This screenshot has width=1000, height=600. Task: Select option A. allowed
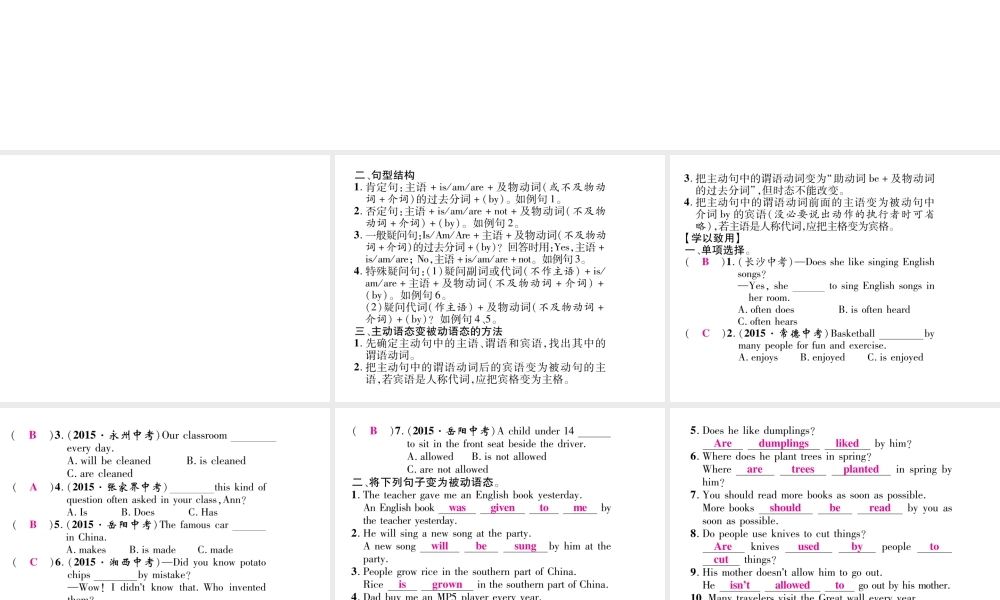(430, 457)
